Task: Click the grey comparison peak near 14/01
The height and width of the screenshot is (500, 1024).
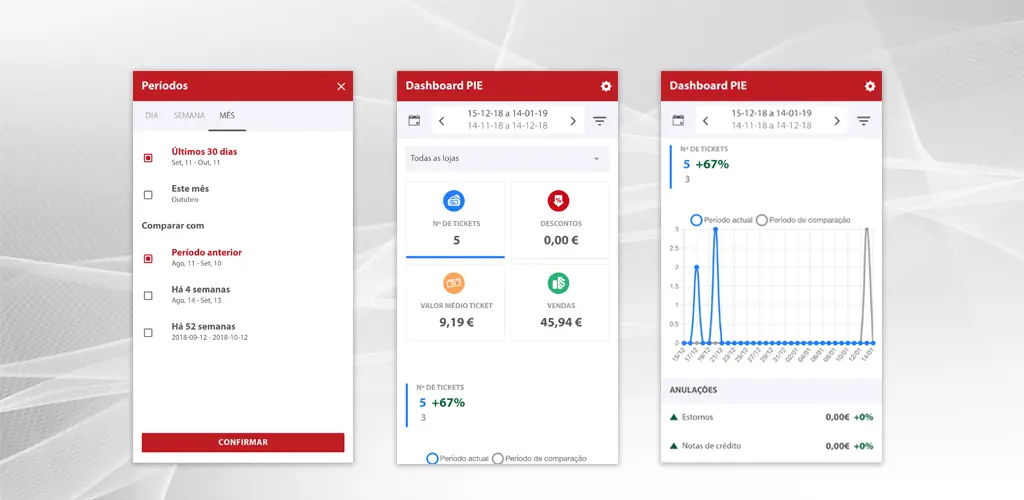Action: pyautogui.click(x=867, y=229)
